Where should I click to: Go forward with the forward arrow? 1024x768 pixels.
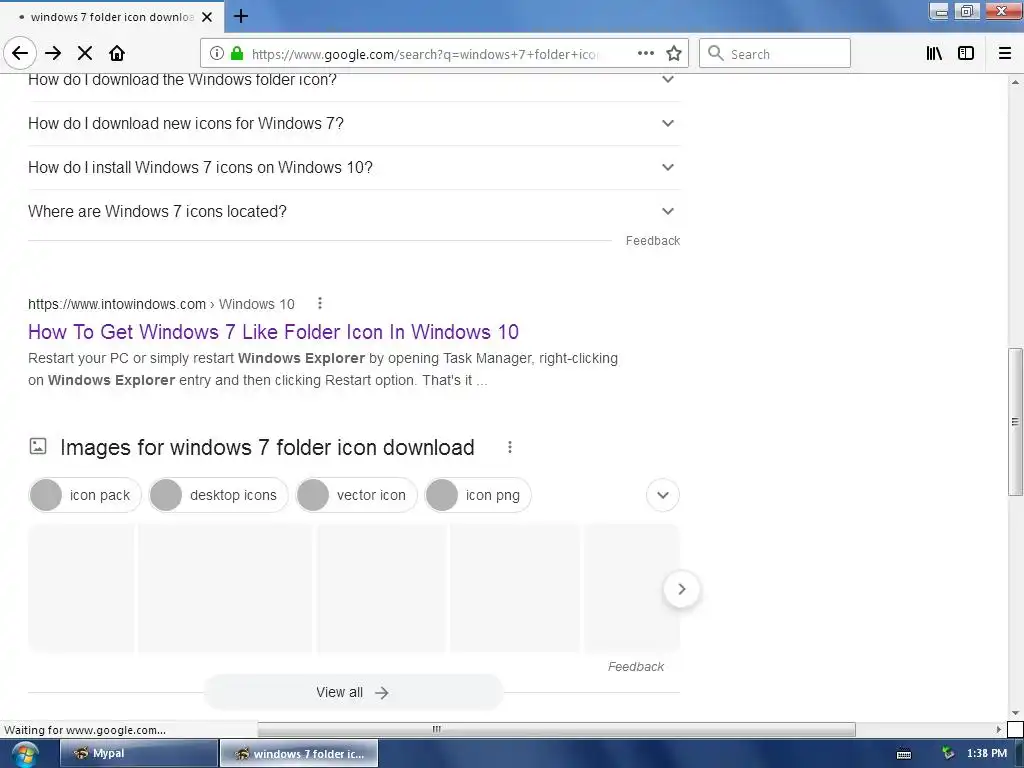click(53, 54)
